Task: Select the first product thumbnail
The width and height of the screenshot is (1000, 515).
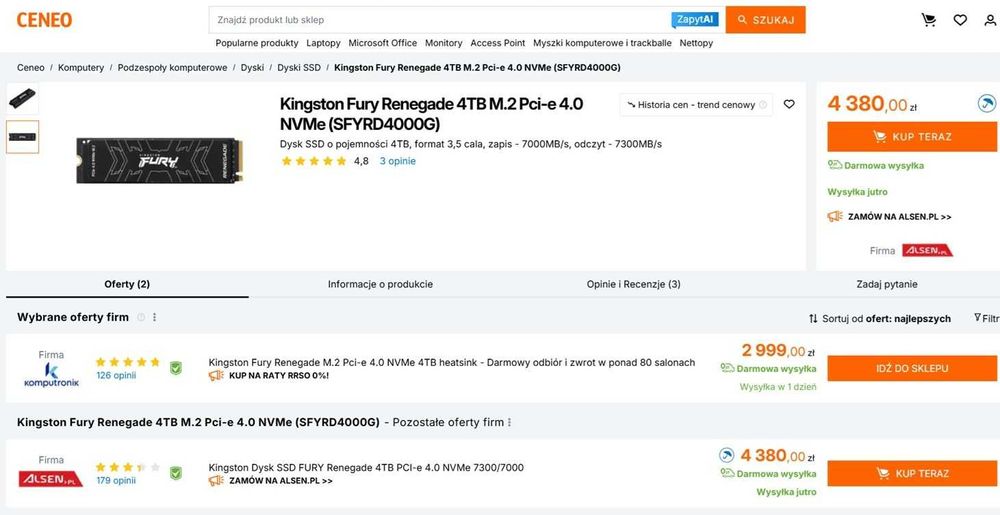Action: 22,99
